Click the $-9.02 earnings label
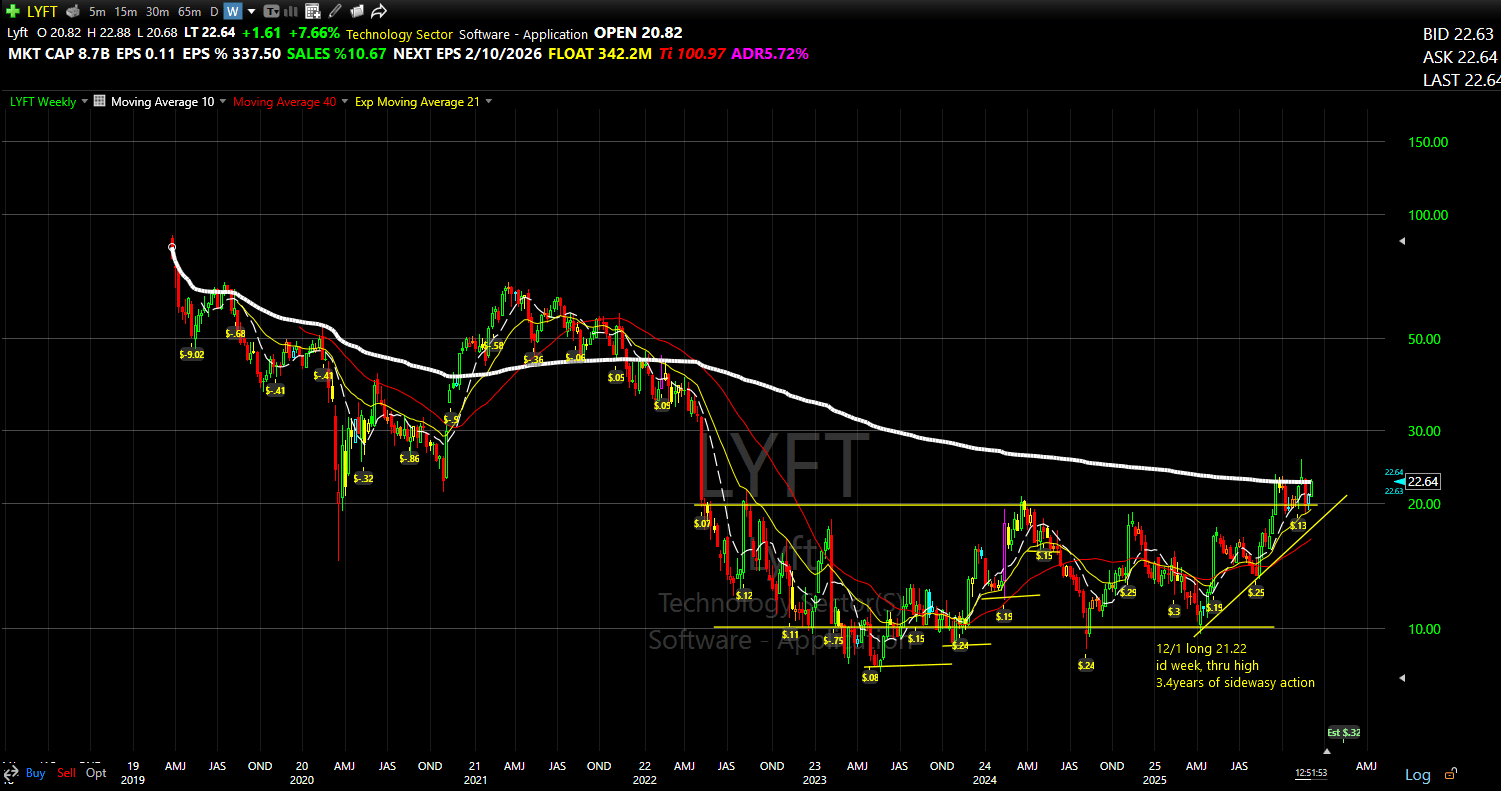This screenshot has width=1501, height=791. pyautogui.click(x=192, y=354)
